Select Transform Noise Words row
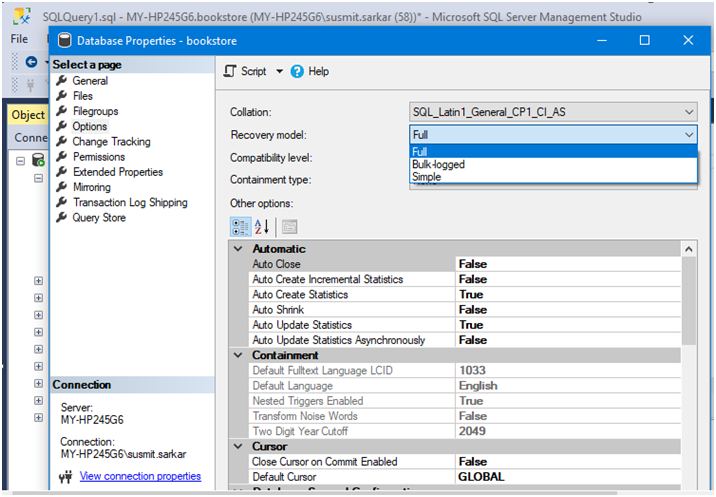This screenshot has width=716, height=497. [464, 416]
